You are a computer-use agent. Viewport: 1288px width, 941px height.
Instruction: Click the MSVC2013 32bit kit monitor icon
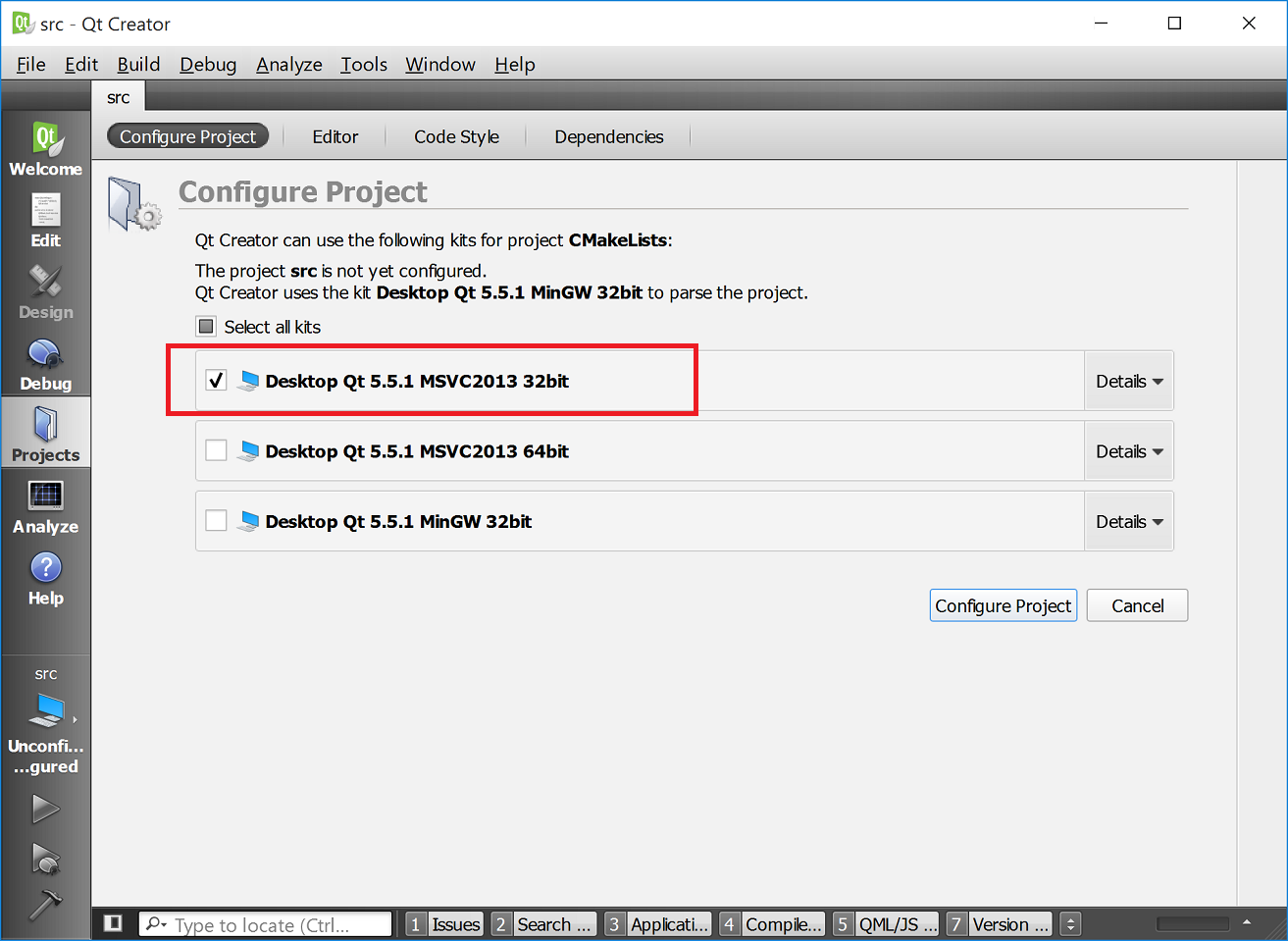point(249,382)
